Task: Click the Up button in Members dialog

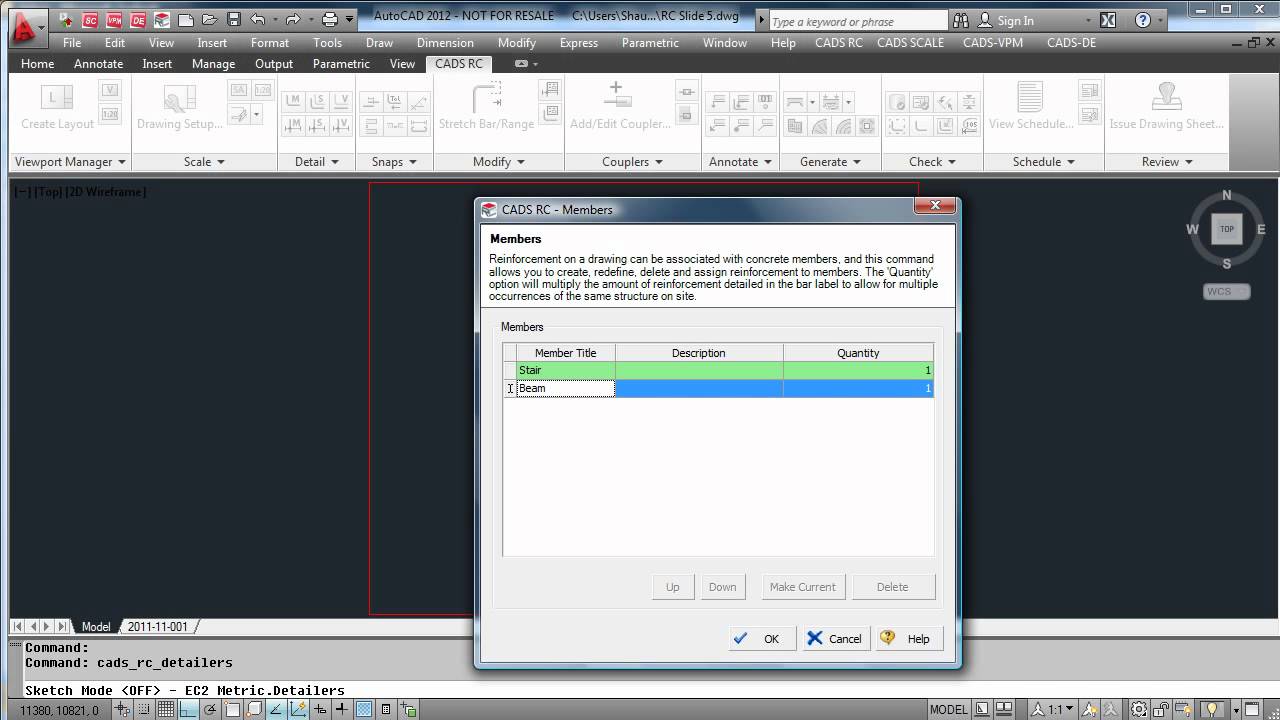Action: 673,587
